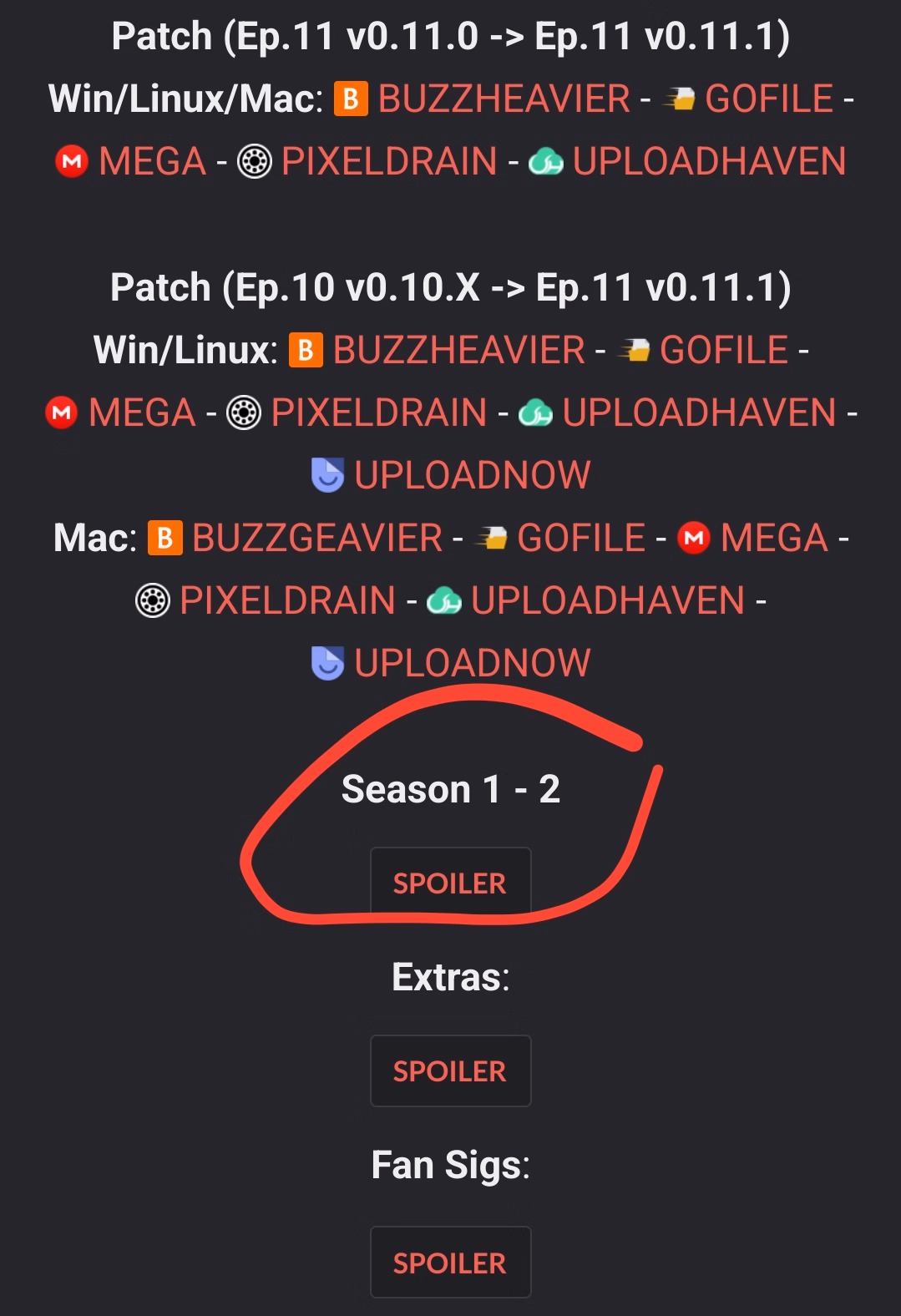
Task: Open the GOFILE link in the Win/Linux row
Action: point(724,350)
